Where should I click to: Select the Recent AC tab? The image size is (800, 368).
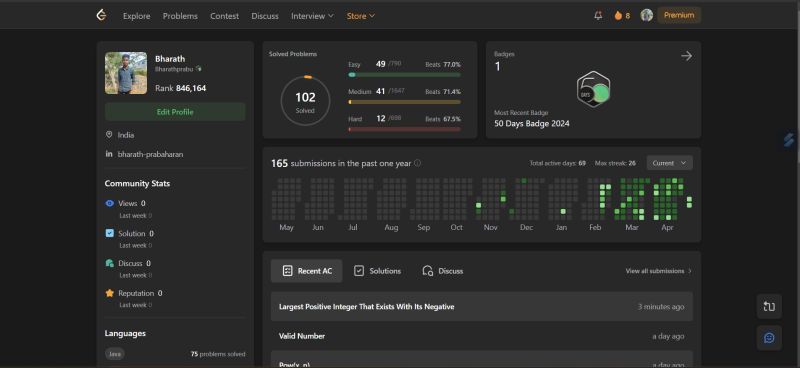307,271
